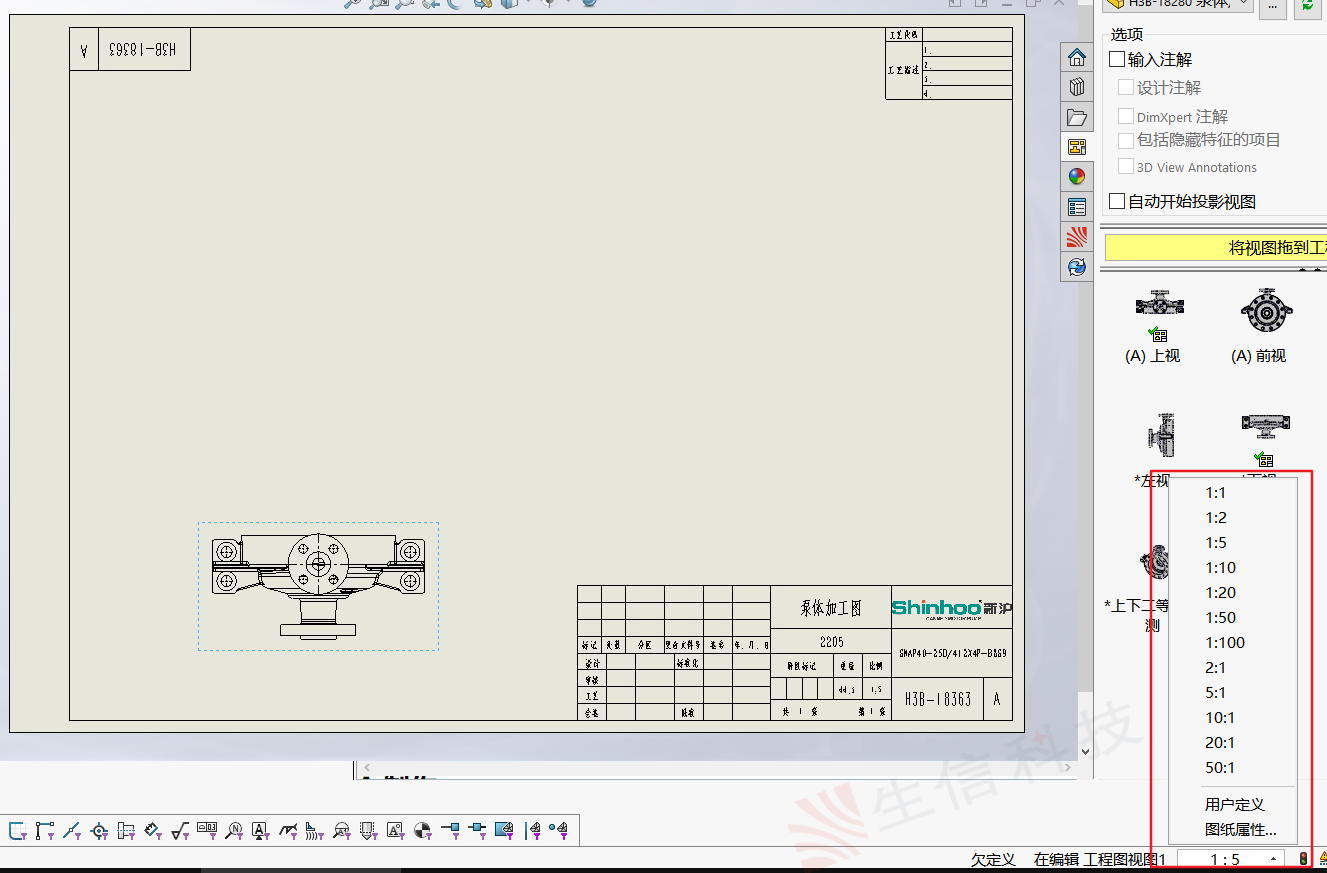Select 用户定义 custom scale entry
The width and height of the screenshot is (1327, 873).
point(1234,804)
